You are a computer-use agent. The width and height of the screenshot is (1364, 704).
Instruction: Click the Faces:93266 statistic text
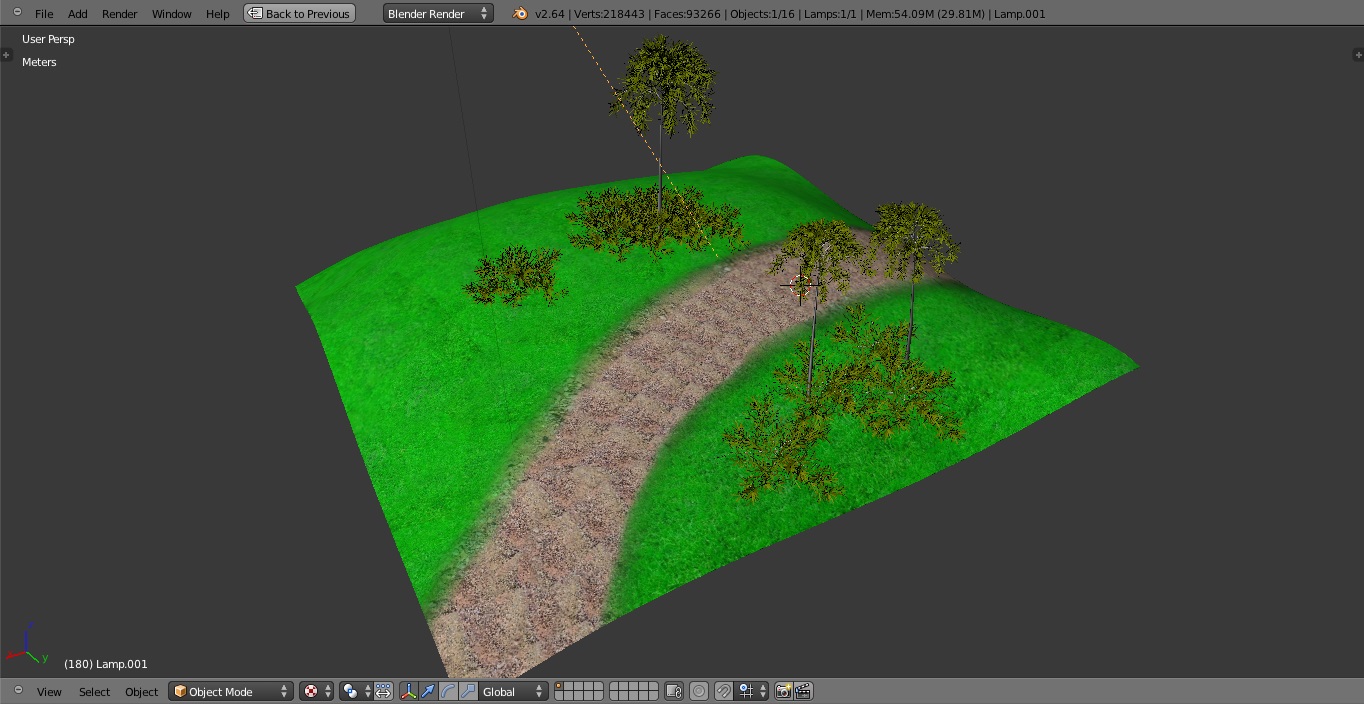[x=689, y=14]
